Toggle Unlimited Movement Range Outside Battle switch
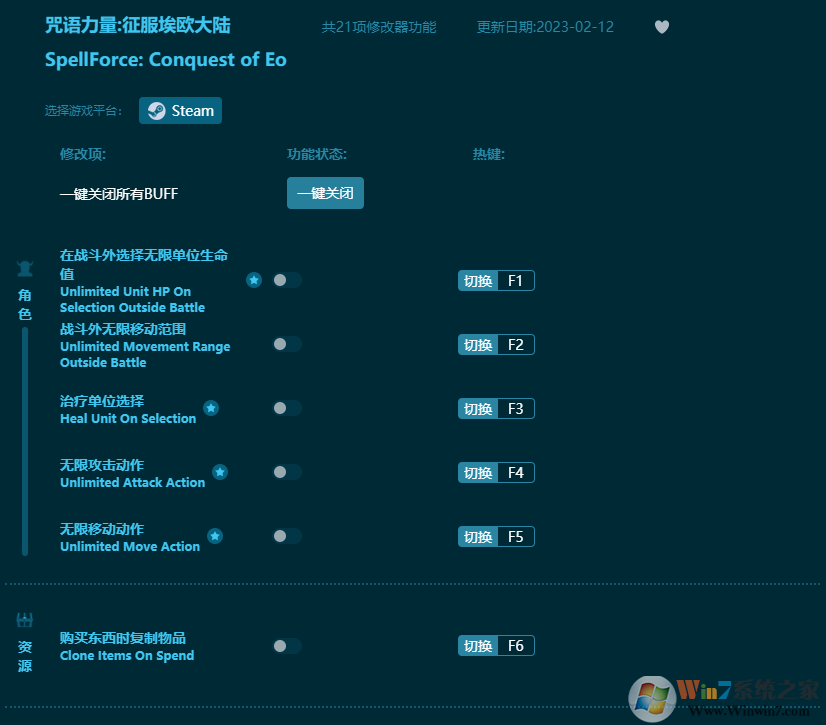This screenshot has width=826, height=725. click(x=287, y=344)
